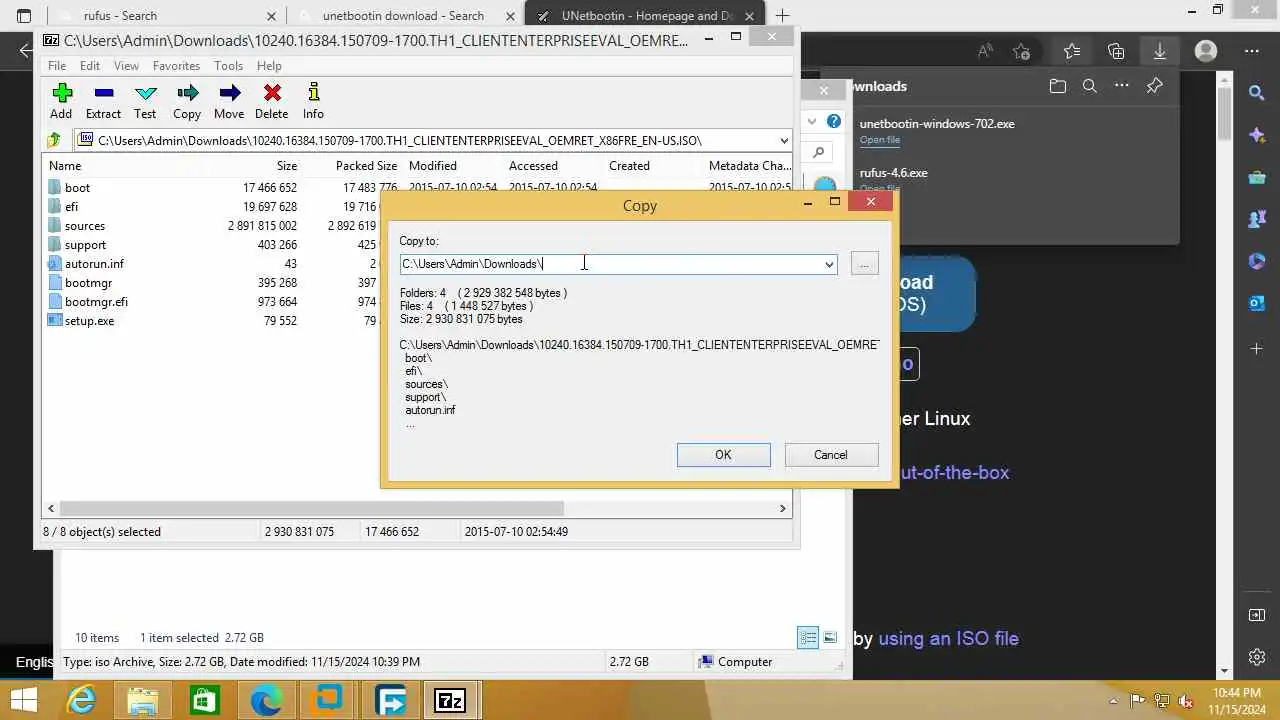The width and height of the screenshot is (1280, 720).
Task: Open Internet Explorer from the taskbar
Action: (81, 701)
